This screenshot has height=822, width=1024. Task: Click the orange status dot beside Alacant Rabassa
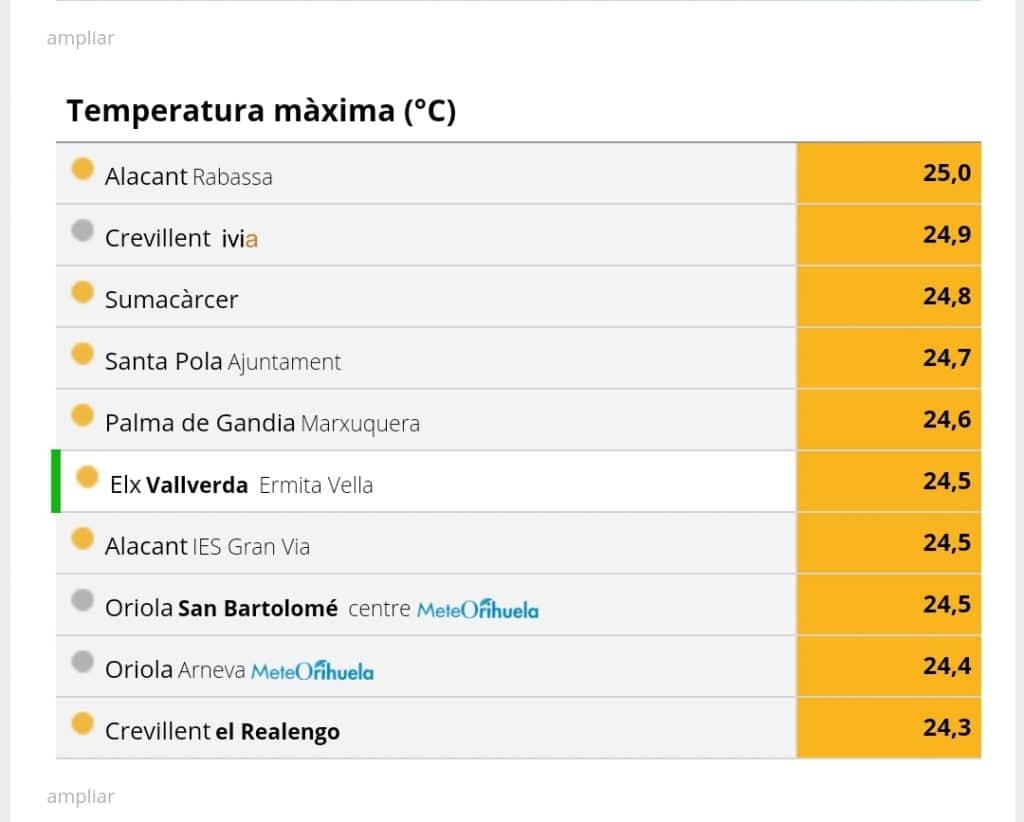[x=82, y=168]
